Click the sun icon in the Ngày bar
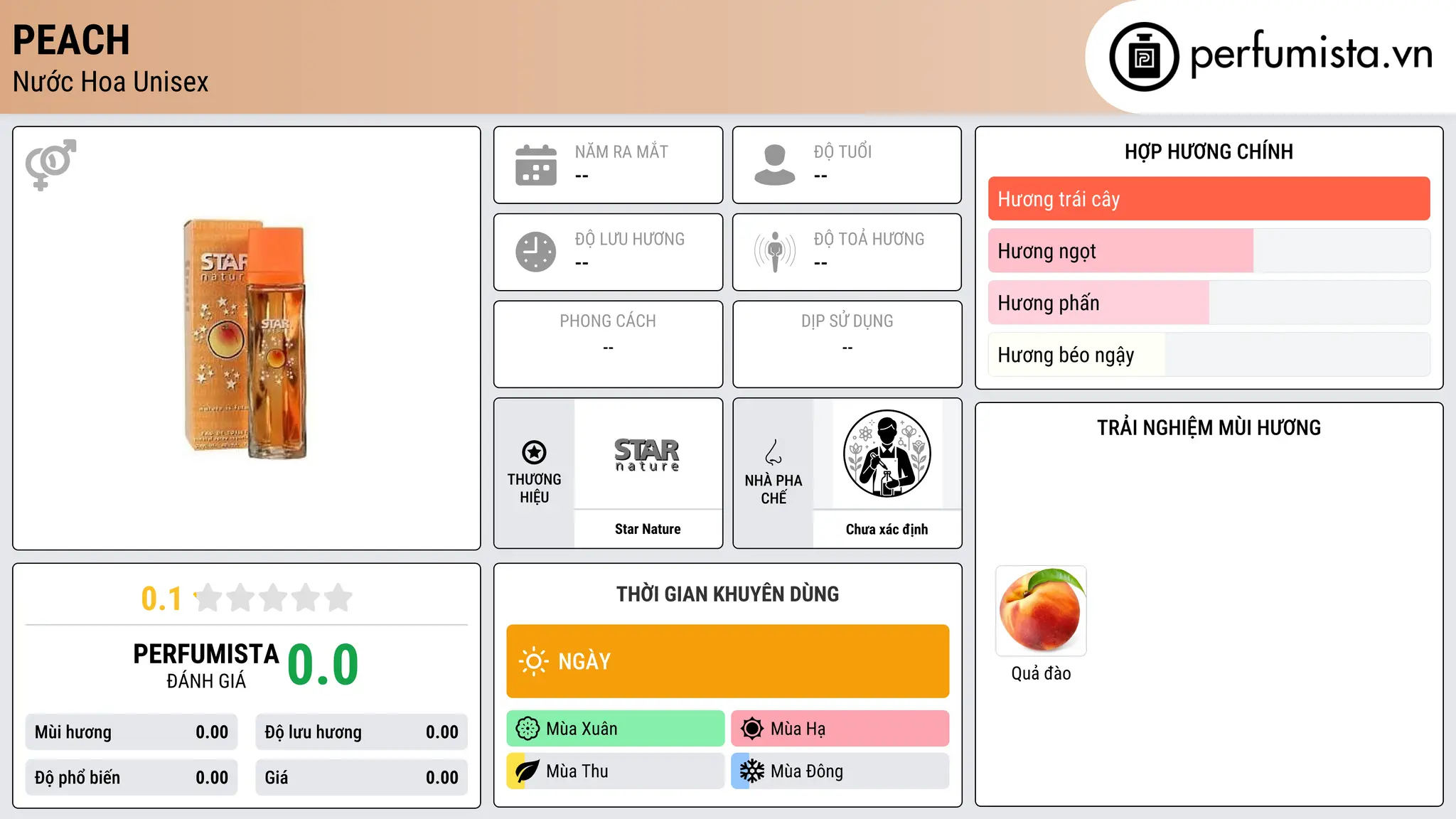The height and width of the screenshot is (819, 1456). tap(534, 661)
